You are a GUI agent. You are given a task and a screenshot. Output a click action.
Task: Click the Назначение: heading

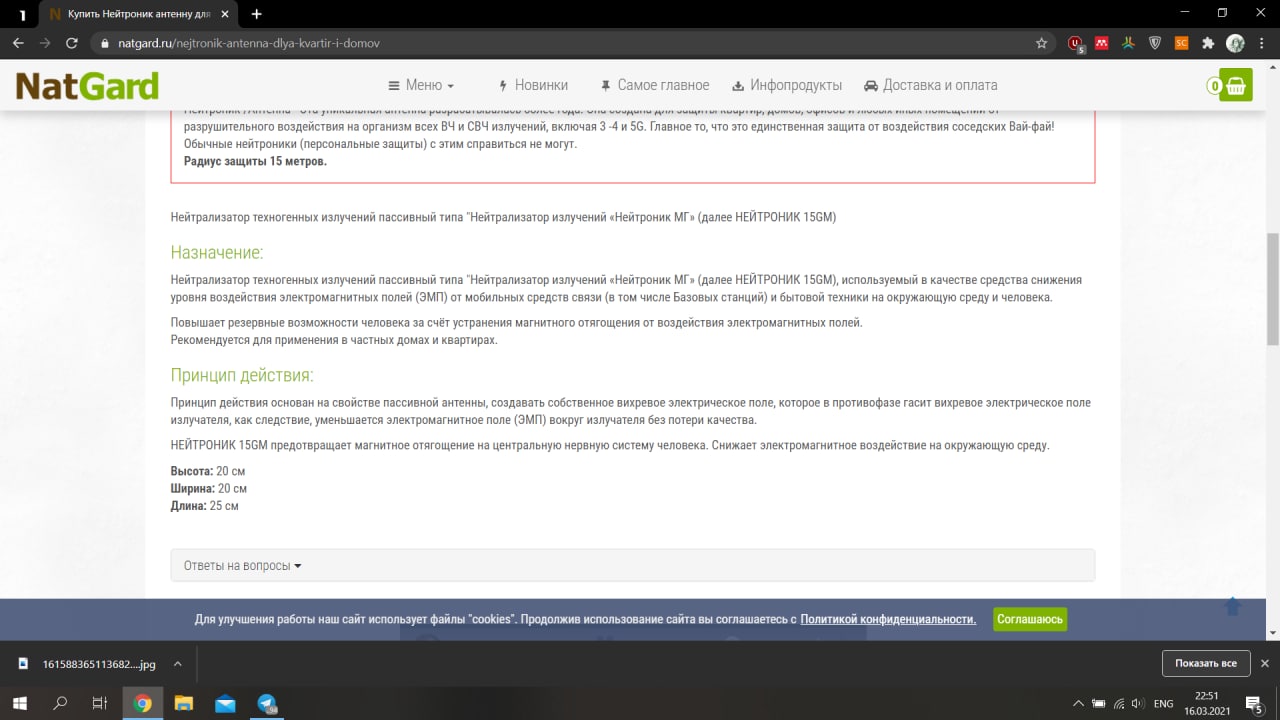(x=217, y=252)
